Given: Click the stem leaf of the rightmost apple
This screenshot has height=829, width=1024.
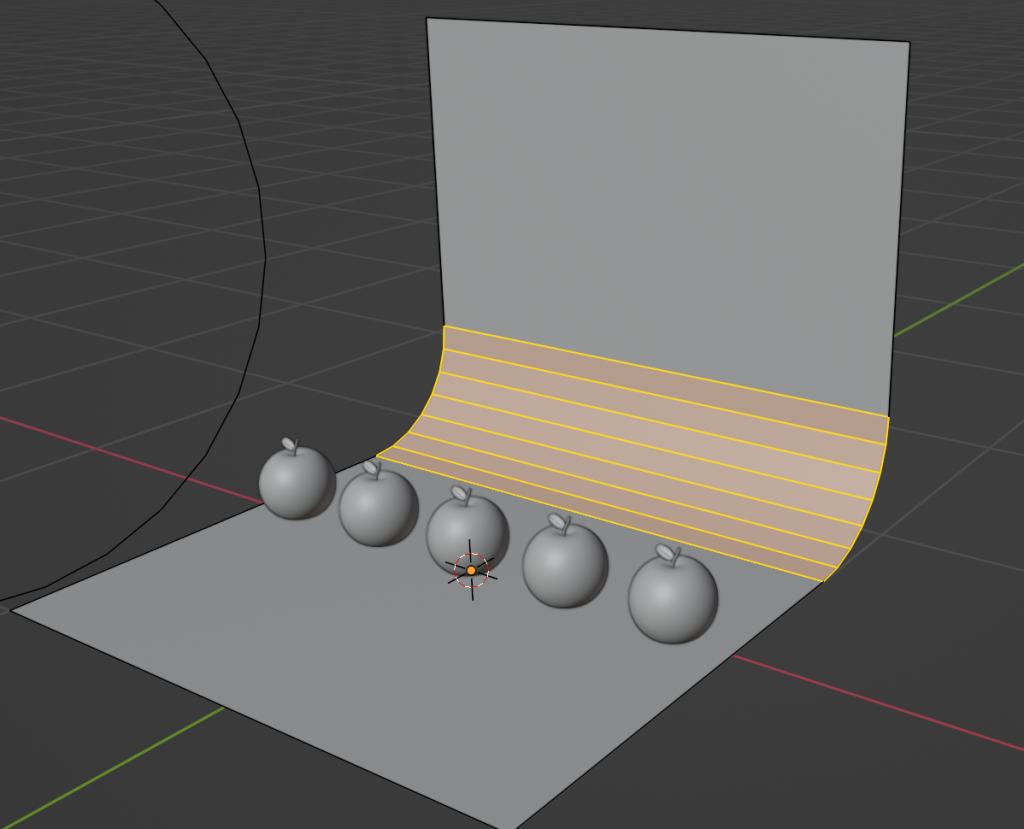Looking at the screenshot, I should click(667, 553).
